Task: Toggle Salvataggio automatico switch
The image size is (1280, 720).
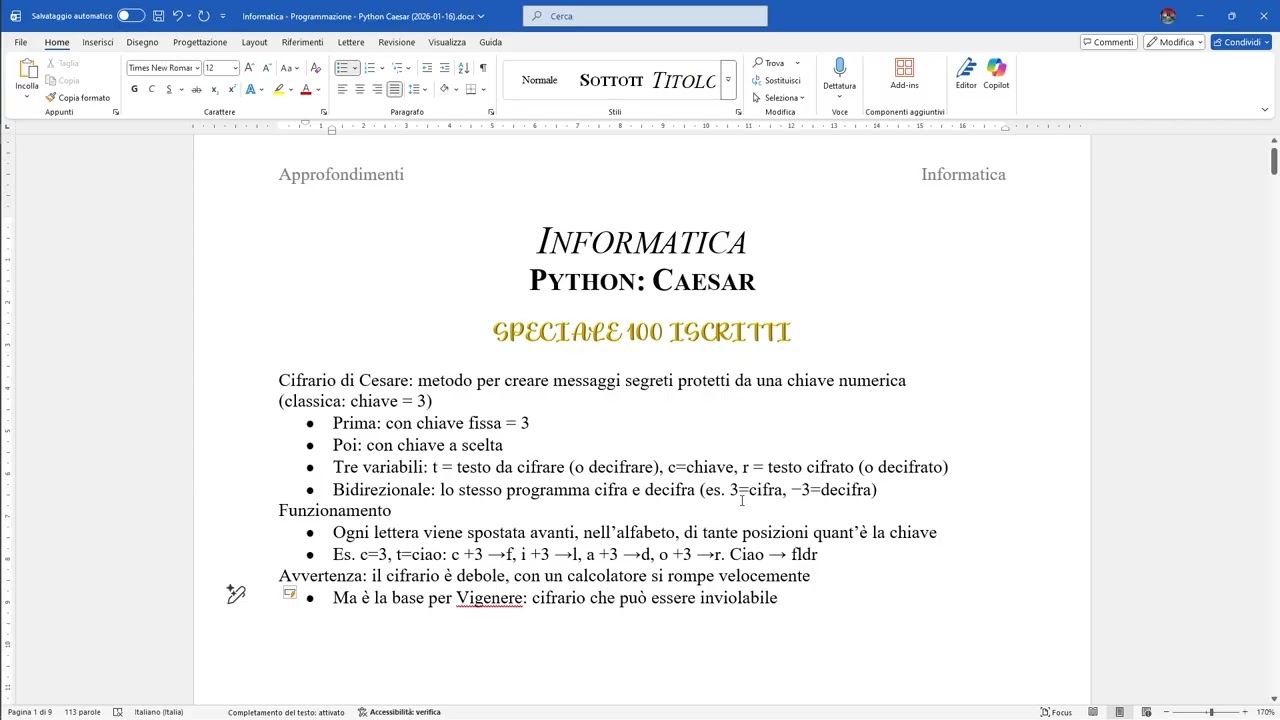Action: [x=130, y=16]
